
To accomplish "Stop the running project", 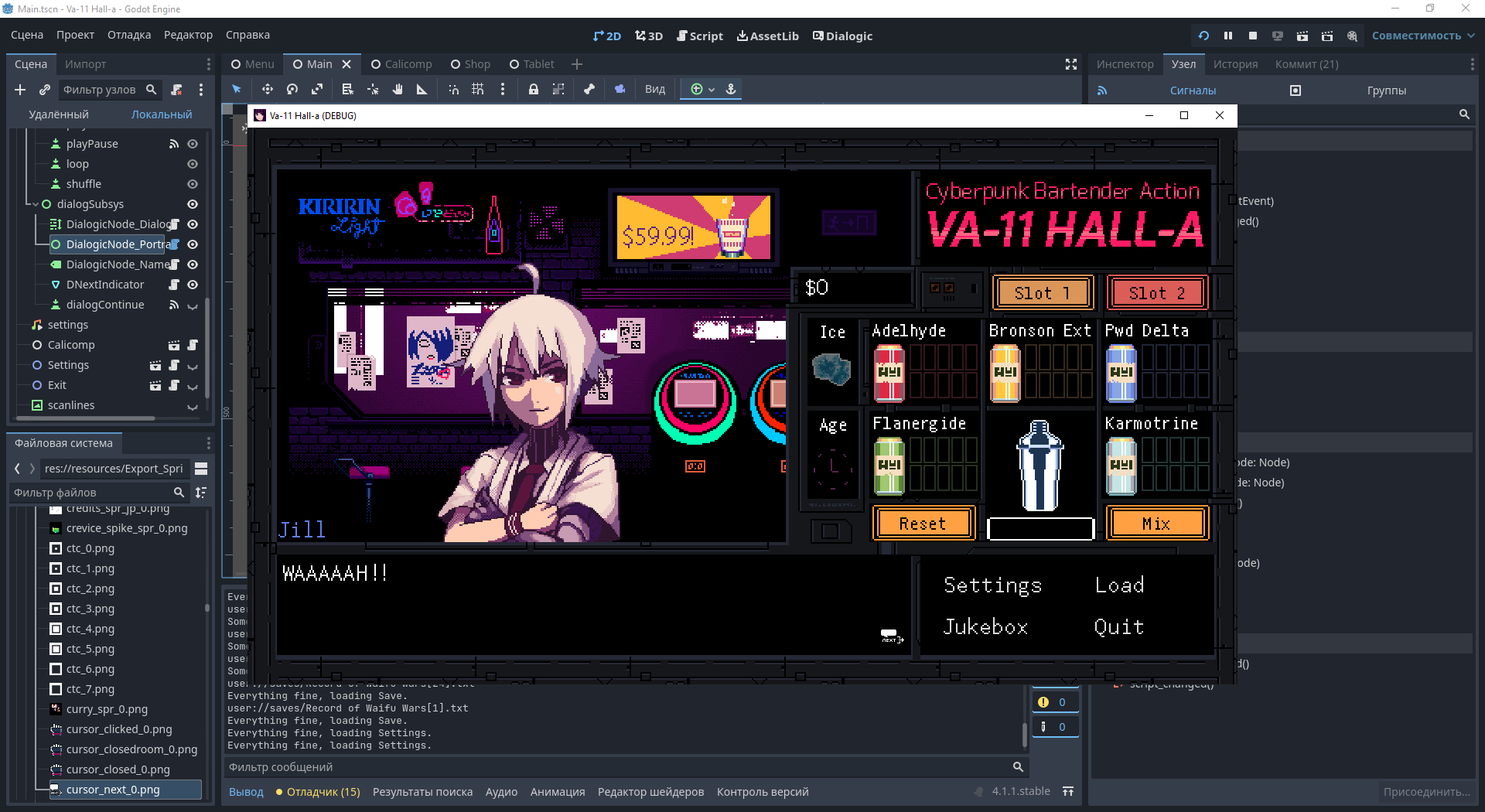I will tap(1253, 36).
